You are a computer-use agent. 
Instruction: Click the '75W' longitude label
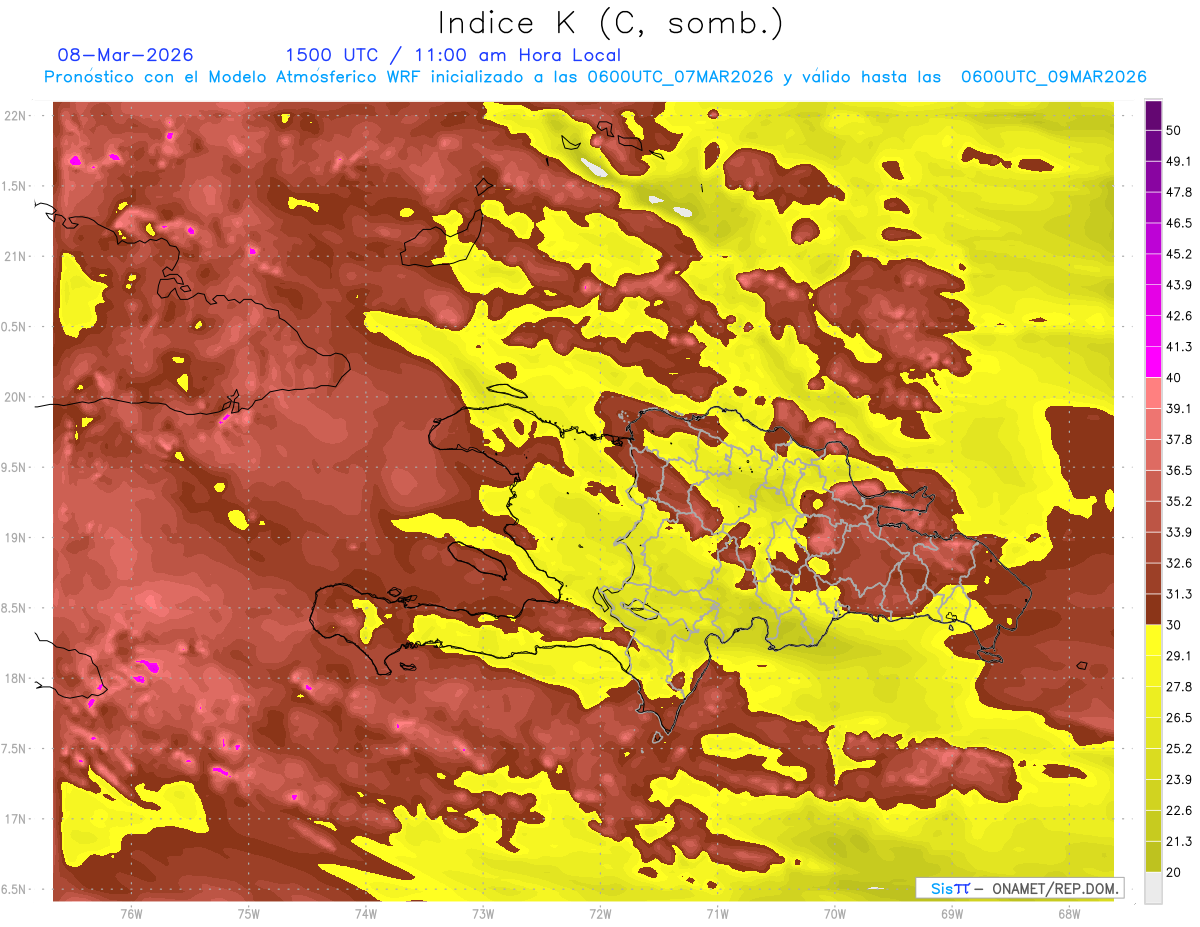[x=249, y=913]
